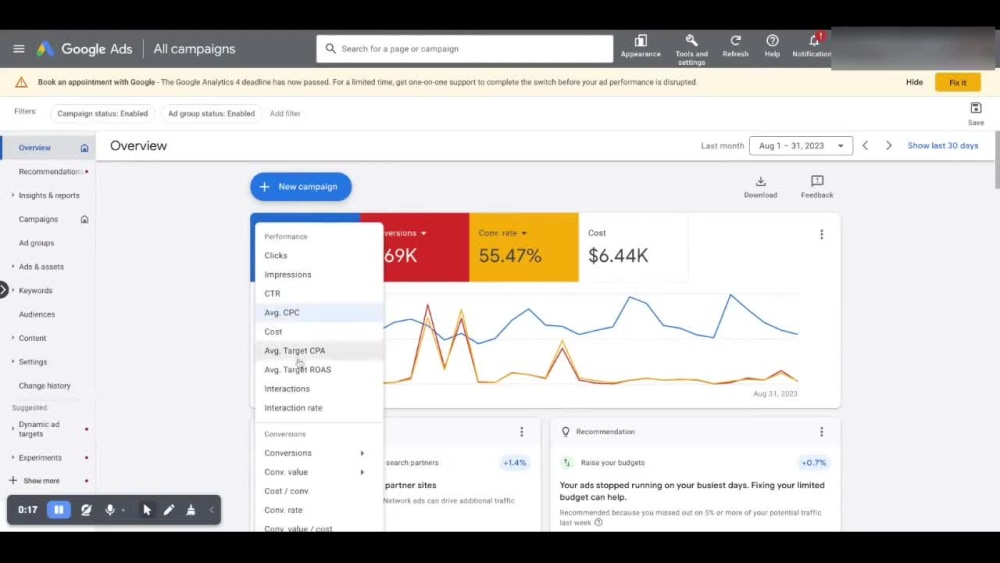The height and width of the screenshot is (563, 1000).
Task: Open Change history in sidebar
Action: tap(45, 386)
